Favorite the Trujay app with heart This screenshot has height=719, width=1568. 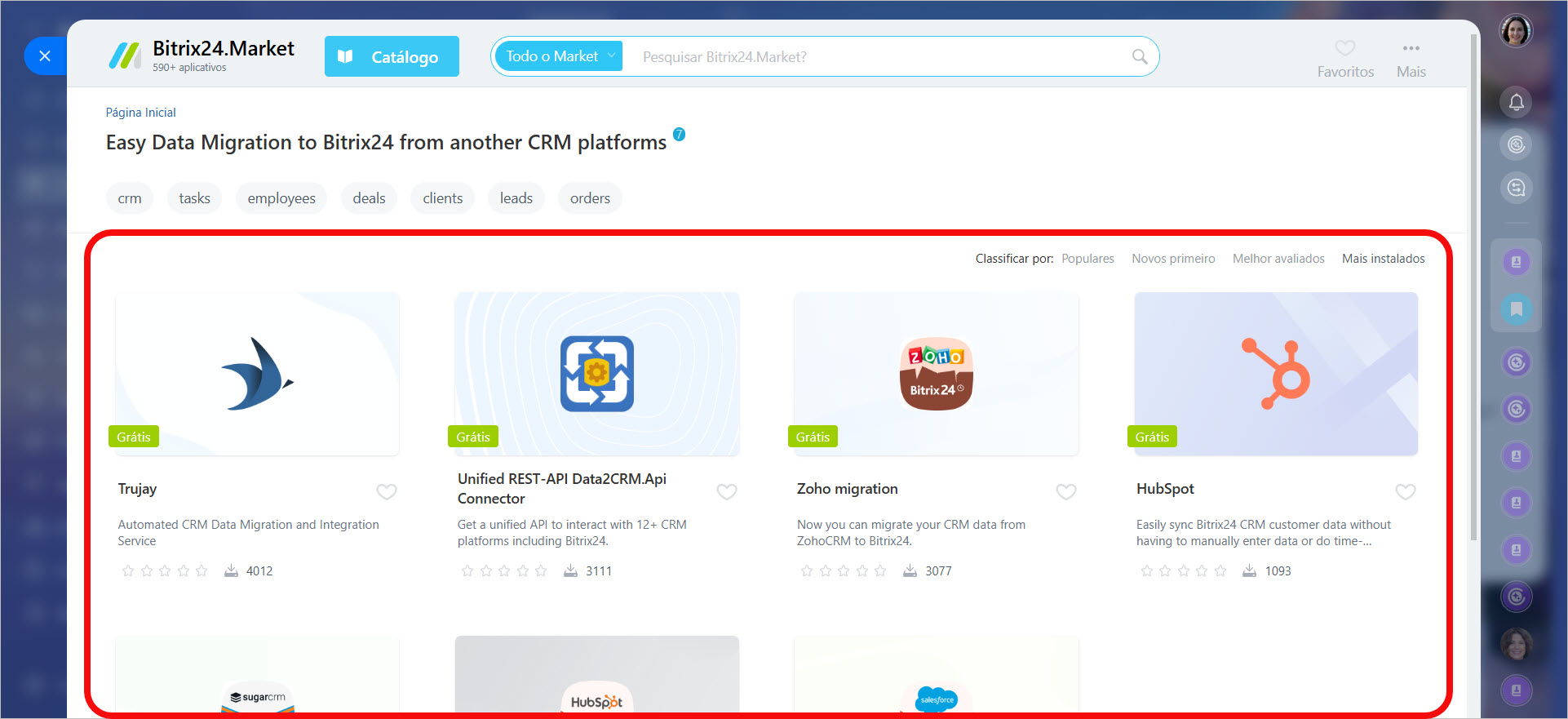tap(387, 491)
